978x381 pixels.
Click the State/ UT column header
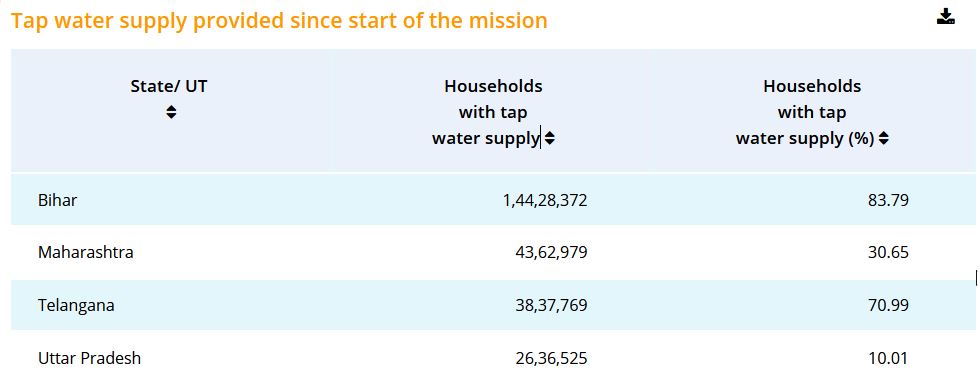tap(169, 86)
